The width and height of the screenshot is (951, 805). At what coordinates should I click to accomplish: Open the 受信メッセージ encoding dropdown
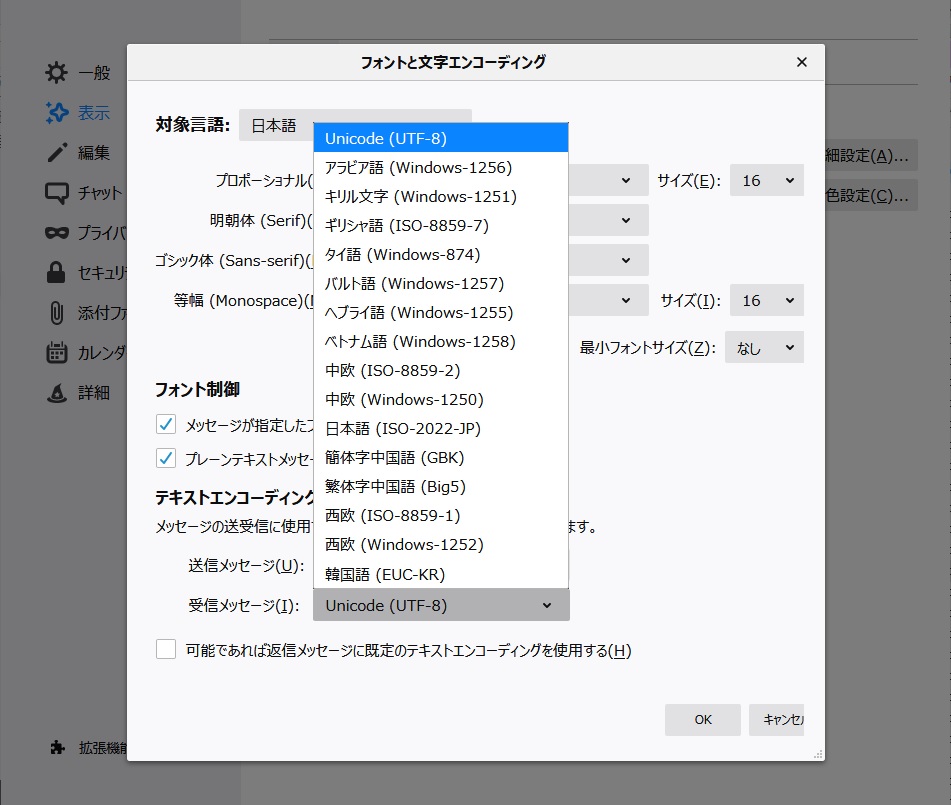440,605
